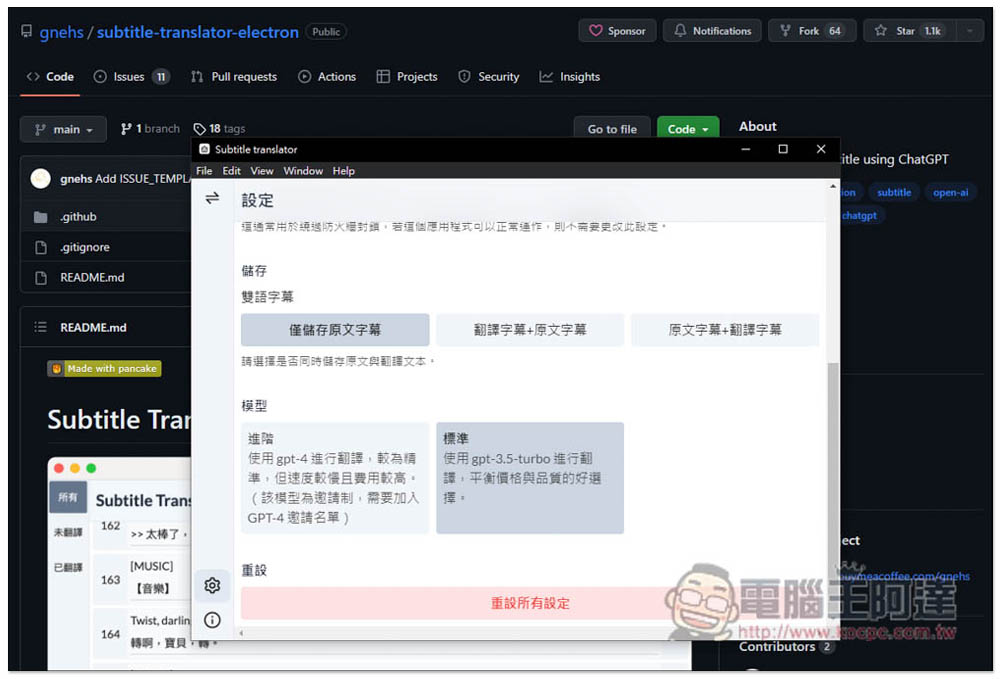Open the Edit menu in Subtitle translator
This screenshot has height=679, width=1000.
231,171
